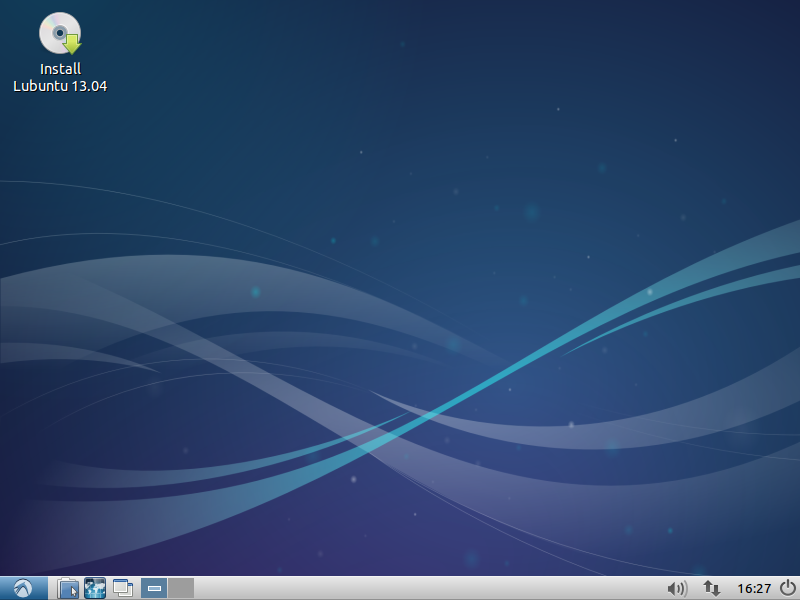Click the network connections tray icon
This screenshot has width=800, height=600.
coord(712,589)
